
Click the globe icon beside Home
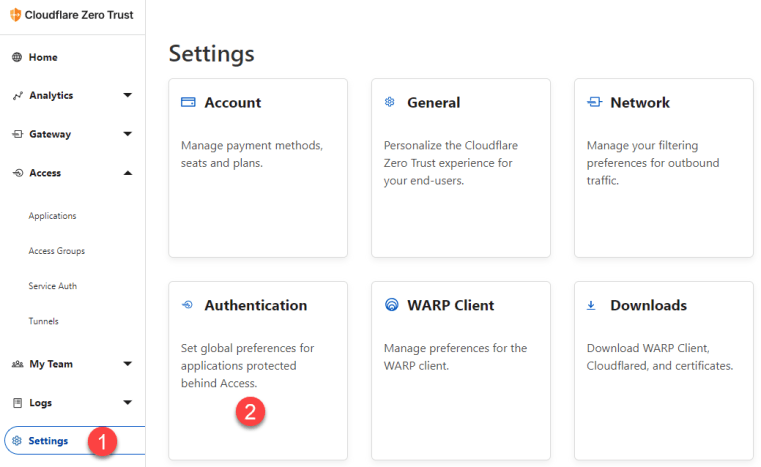click(x=17, y=57)
